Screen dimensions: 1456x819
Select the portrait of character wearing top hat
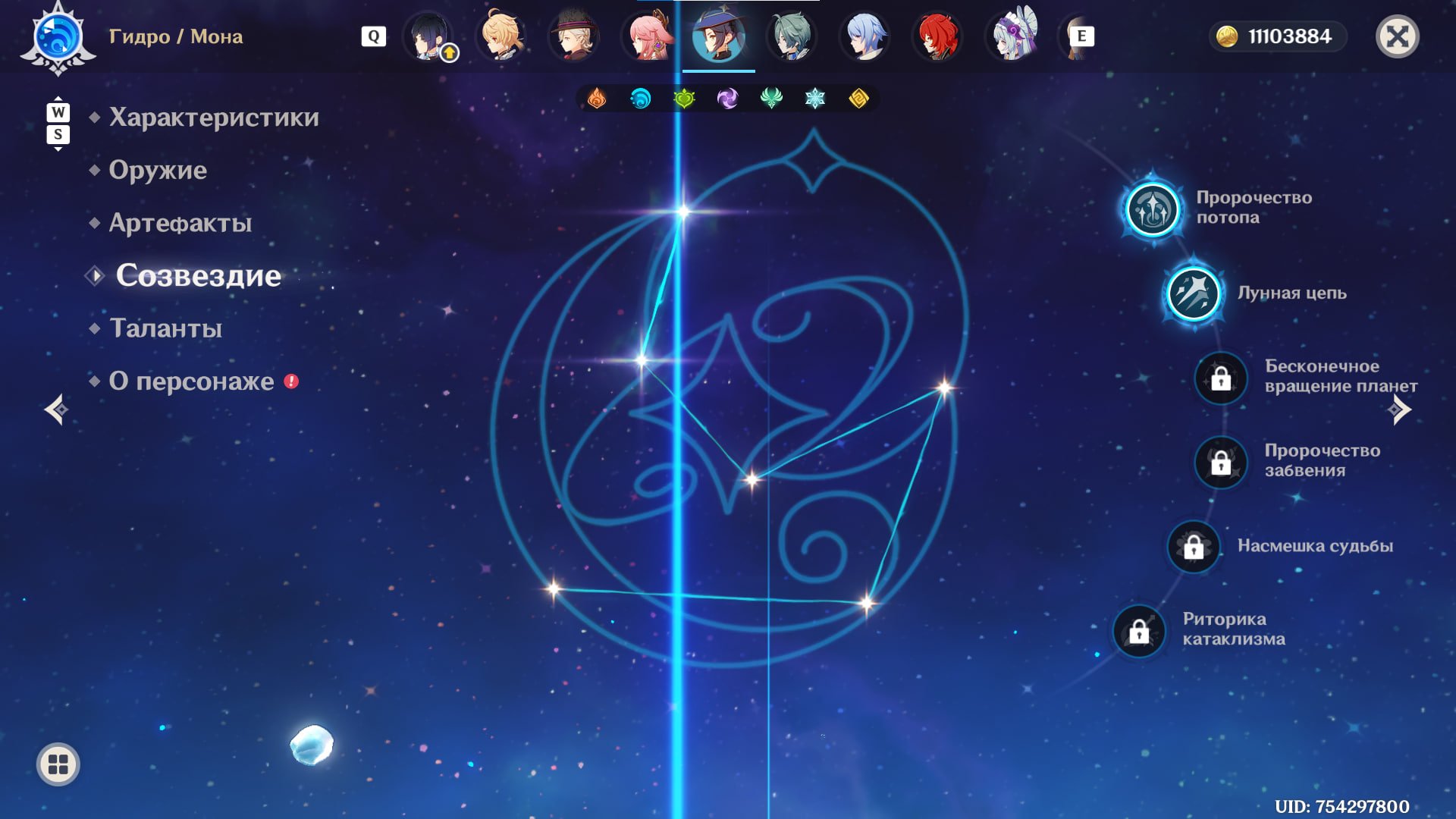pos(574,36)
